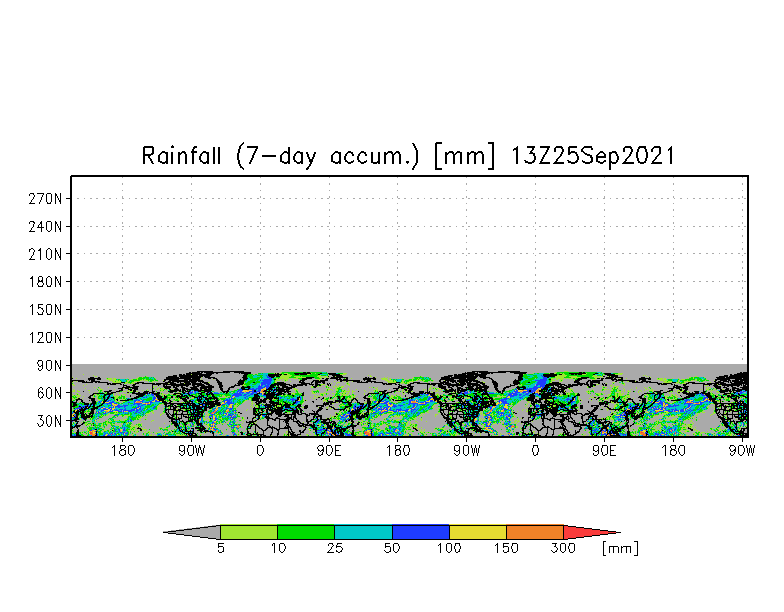Viewport: 784px width, 612px height.
Task: Click the "50" value under the colorbar
Action: pyautogui.click(x=392, y=548)
